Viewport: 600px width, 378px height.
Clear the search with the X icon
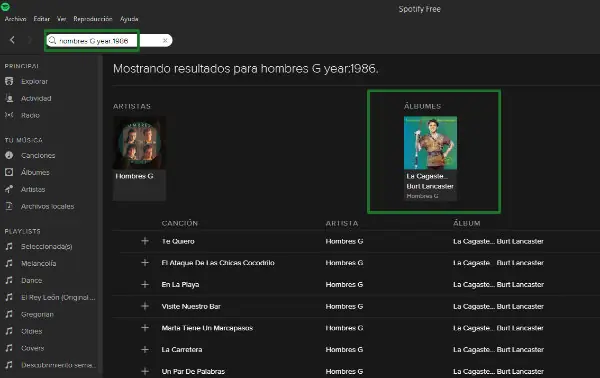pyautogui.click(x=165, y=40)
